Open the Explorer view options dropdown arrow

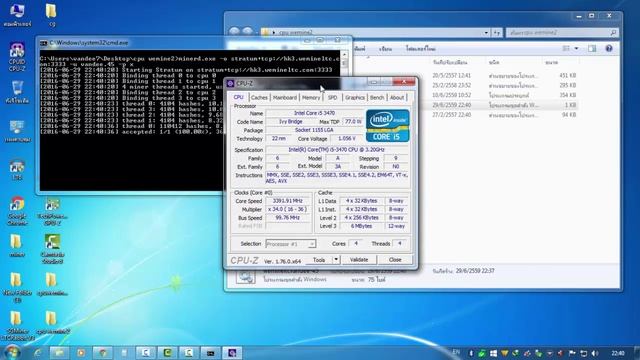click(576, 49)
